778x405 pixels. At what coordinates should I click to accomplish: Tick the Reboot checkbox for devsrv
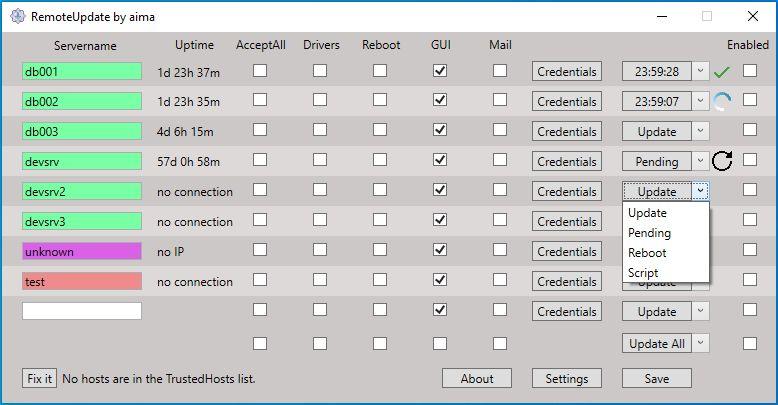380,161
